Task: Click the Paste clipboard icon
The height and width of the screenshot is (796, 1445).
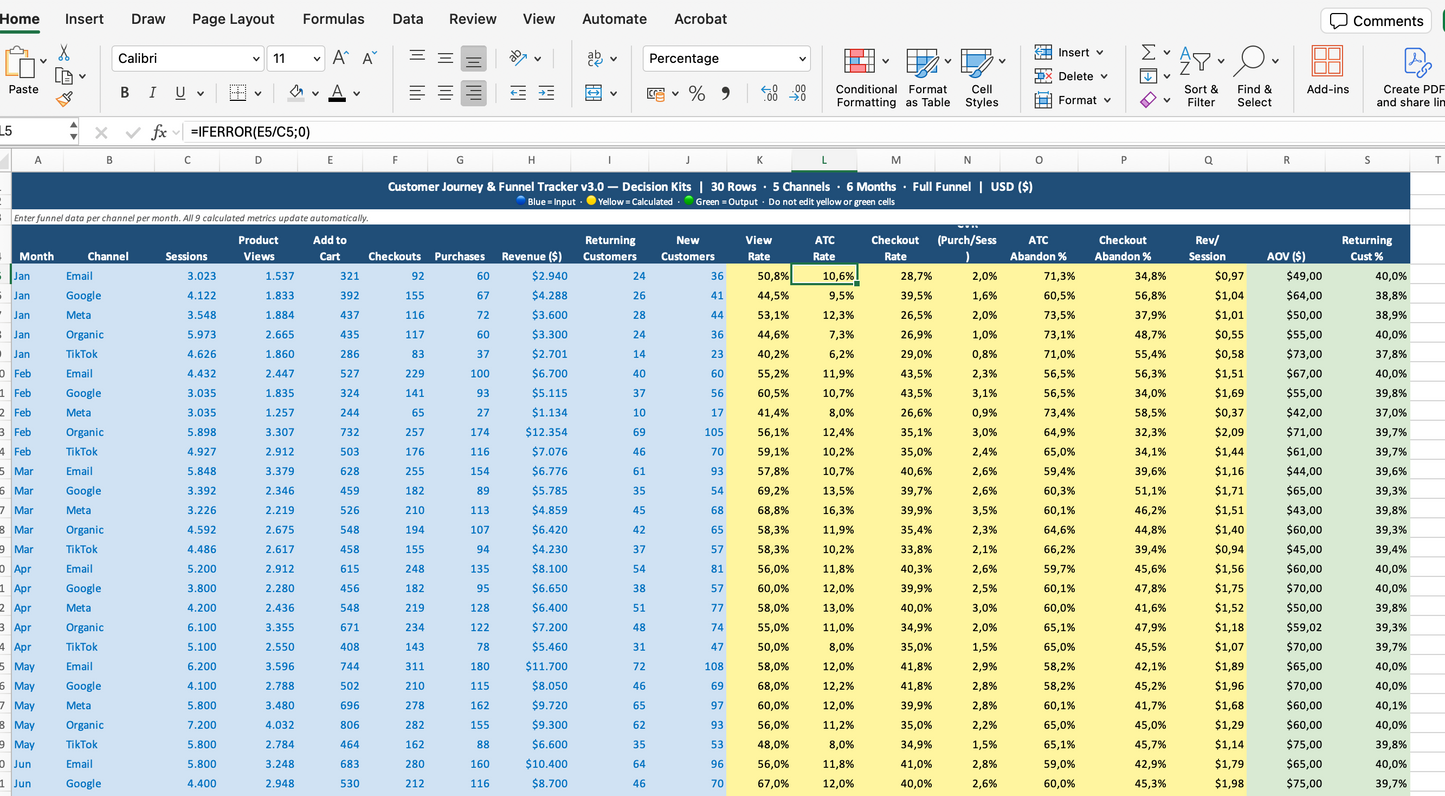Action: click(19, 63)
